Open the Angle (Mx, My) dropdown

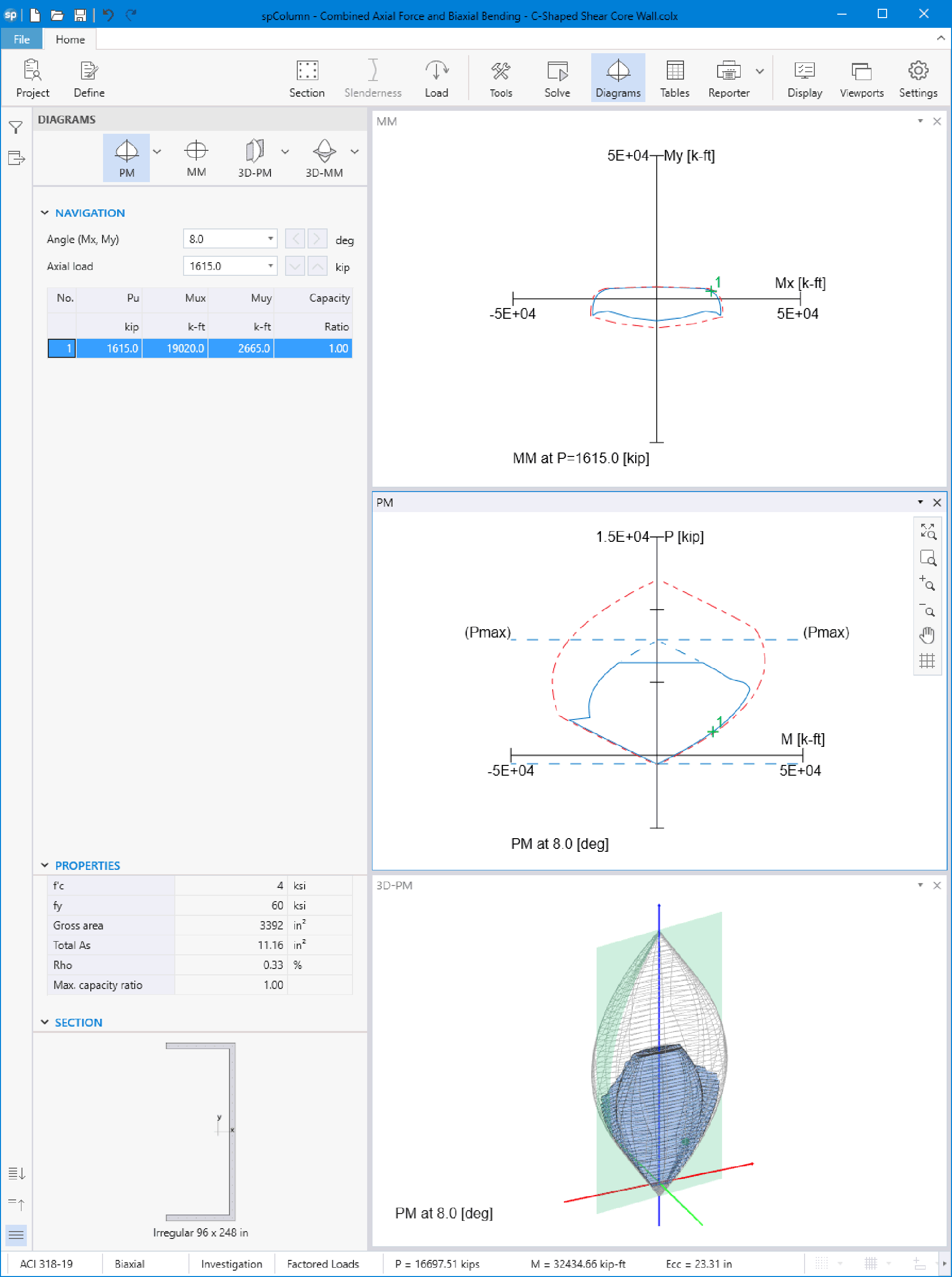click(270, 239)
